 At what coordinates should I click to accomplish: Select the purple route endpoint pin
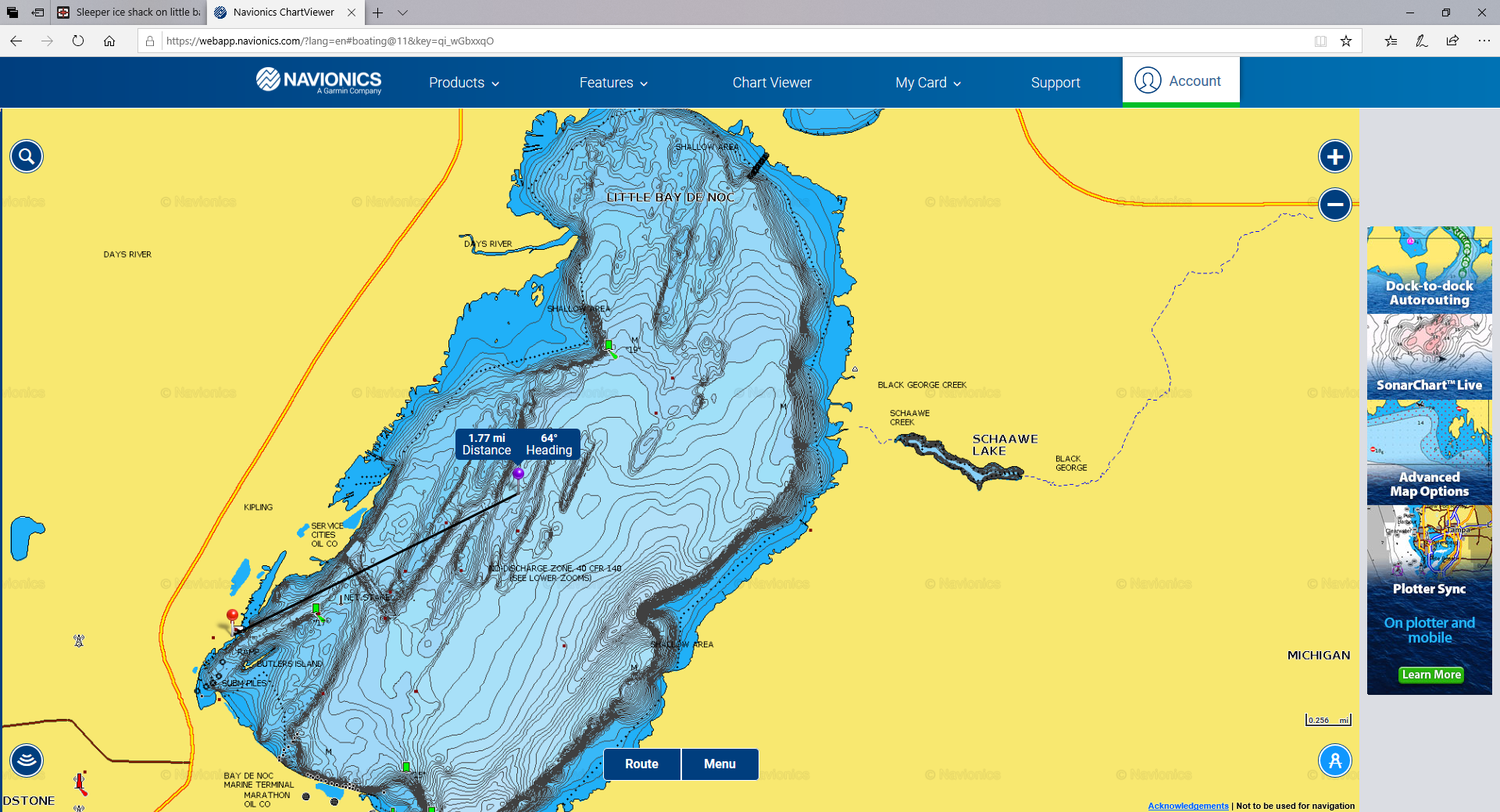click(518, 474)
